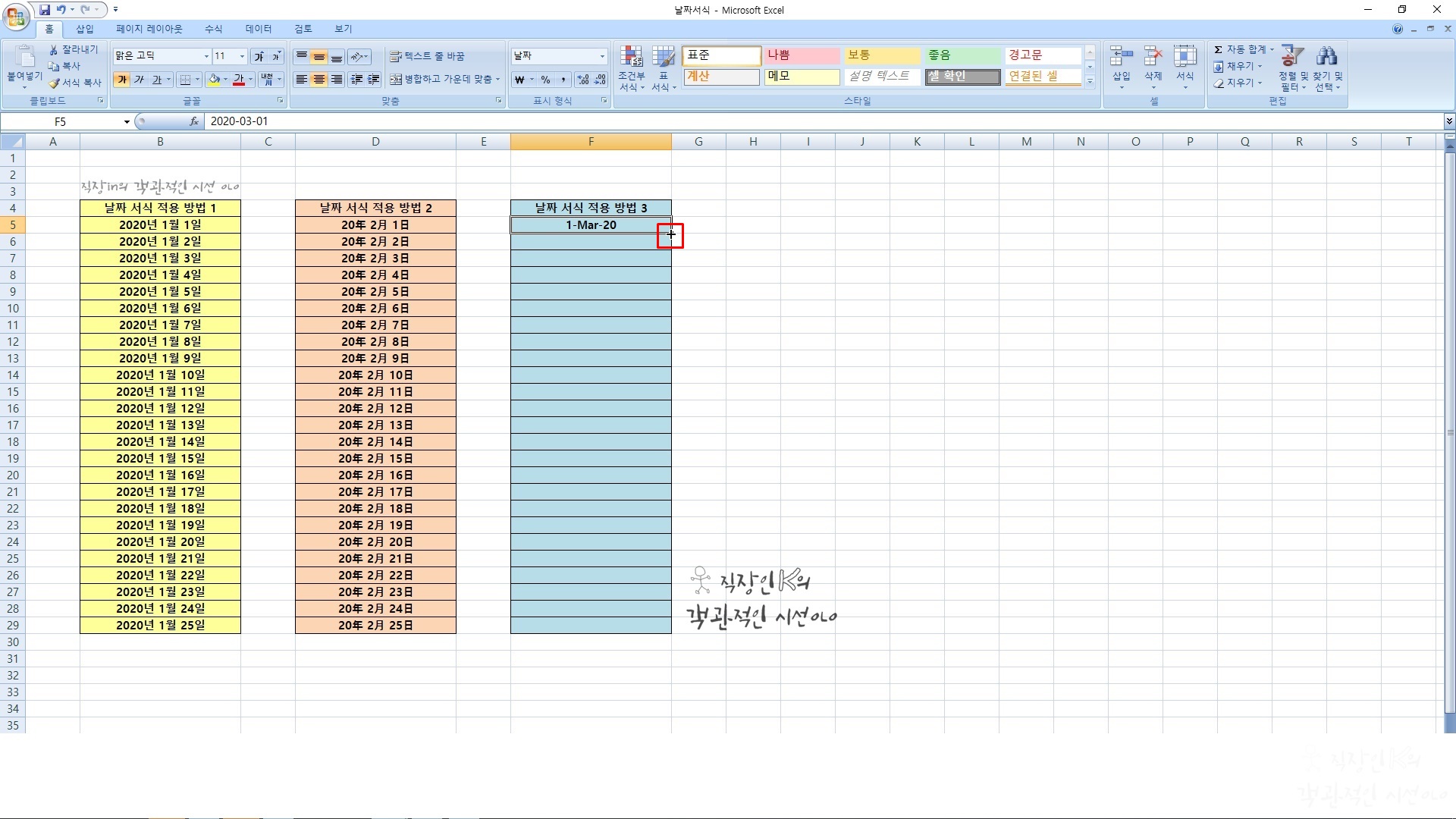Toggle italic formatting button
Image resolution: width=1456 pixels, height=819 pixels.
140,80
